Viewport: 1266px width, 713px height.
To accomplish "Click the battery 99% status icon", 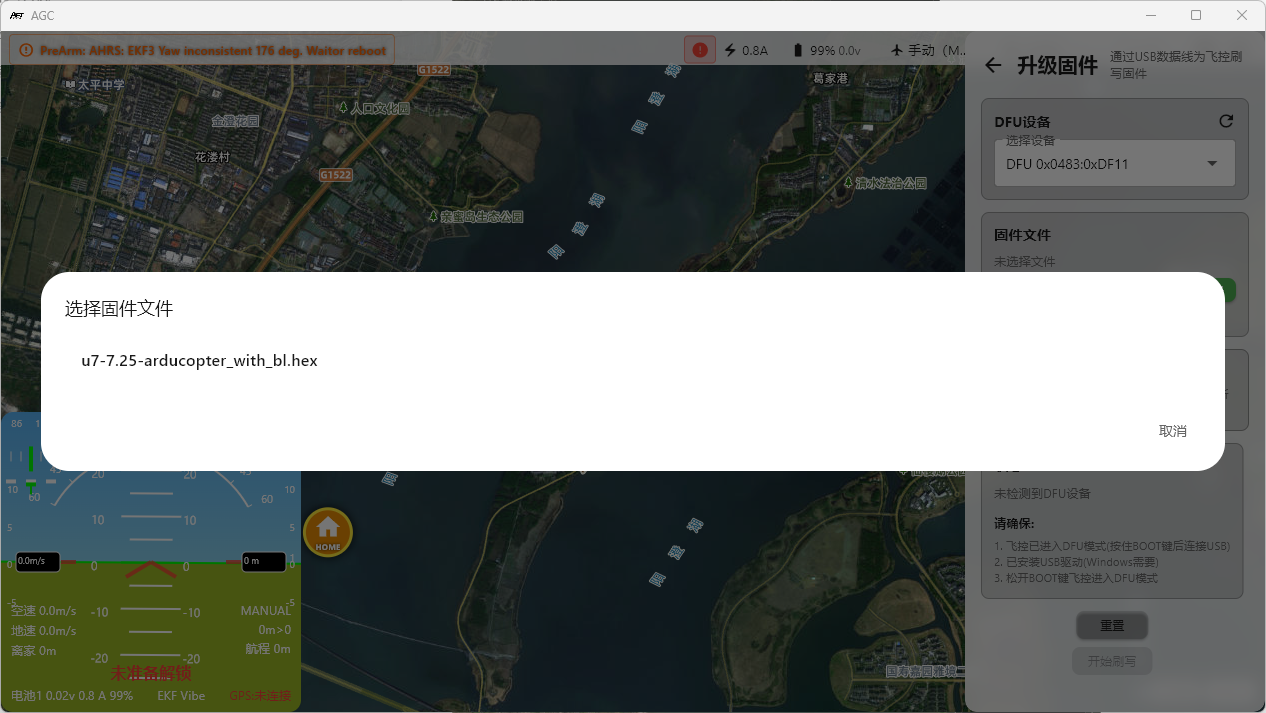I will 797,50.
